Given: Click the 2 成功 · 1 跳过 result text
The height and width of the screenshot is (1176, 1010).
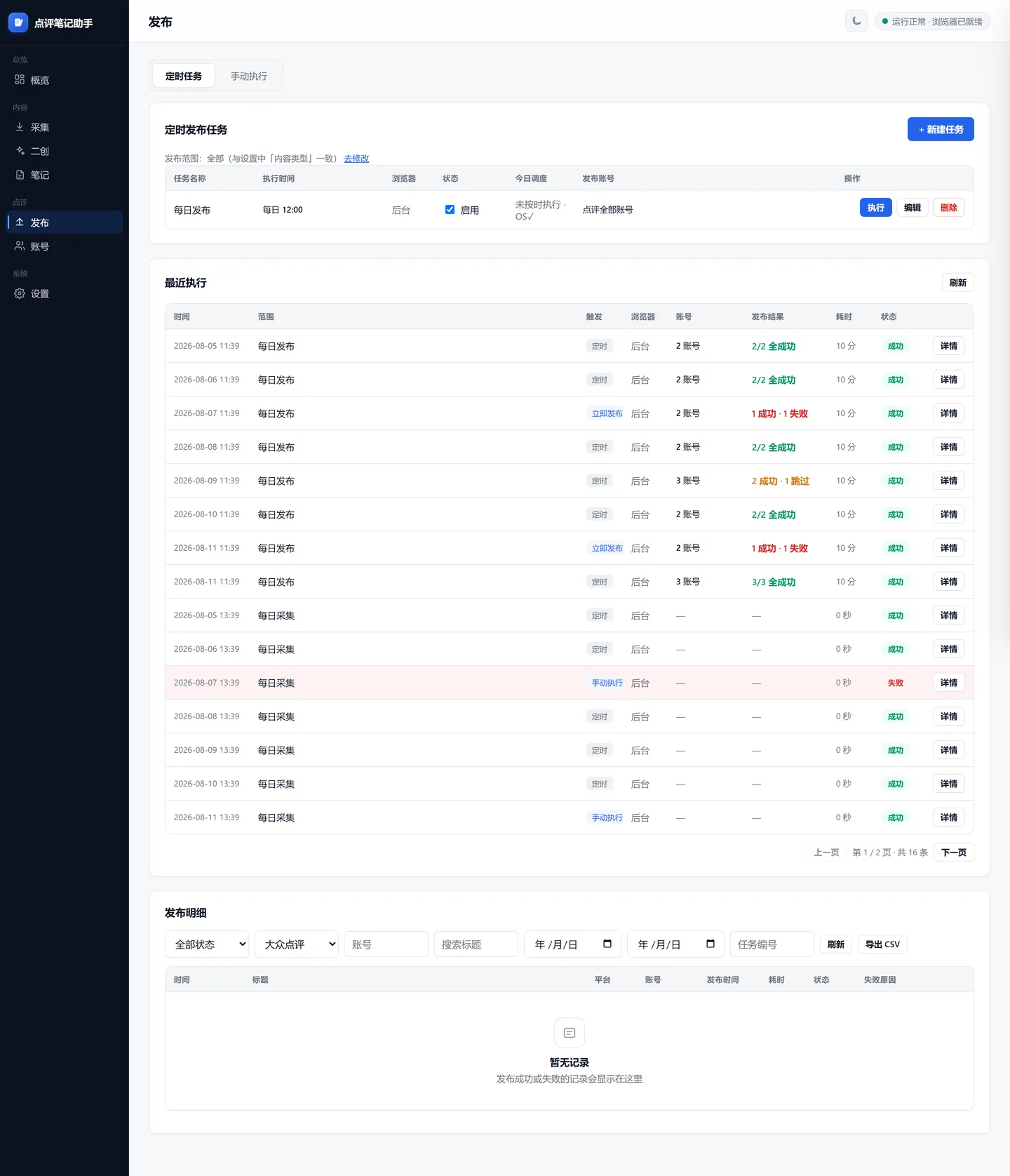Looking at the screenshot, I should point(781,481).
